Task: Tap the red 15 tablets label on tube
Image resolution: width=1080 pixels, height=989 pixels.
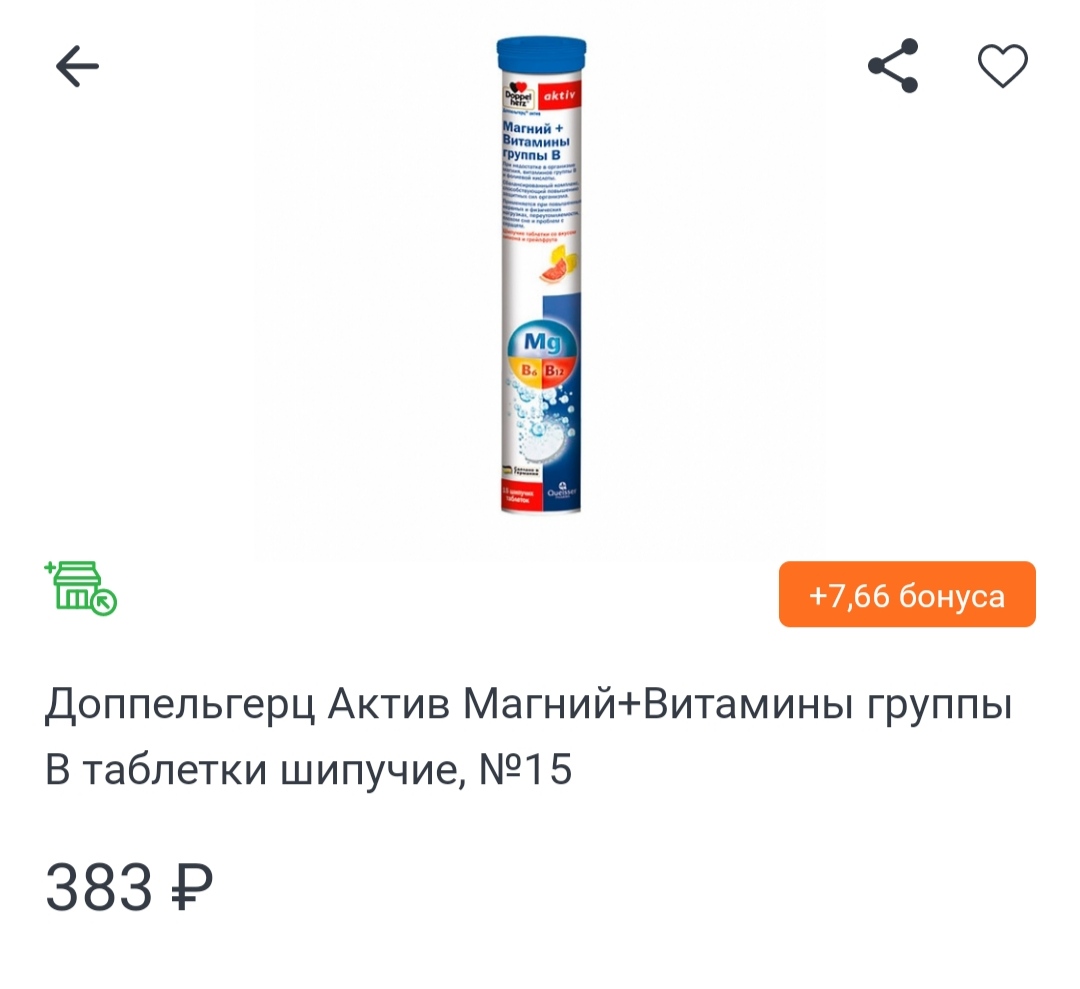Action: [521, 497]
